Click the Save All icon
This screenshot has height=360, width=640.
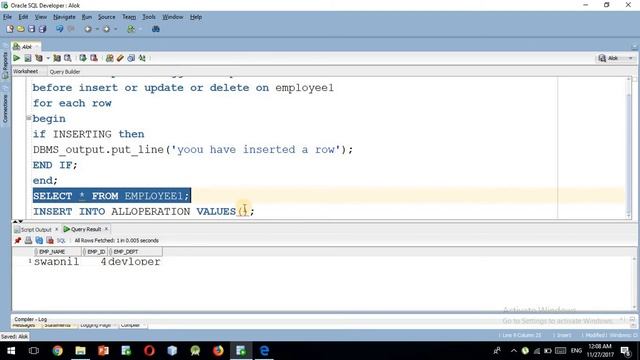(x=42, y=29)
